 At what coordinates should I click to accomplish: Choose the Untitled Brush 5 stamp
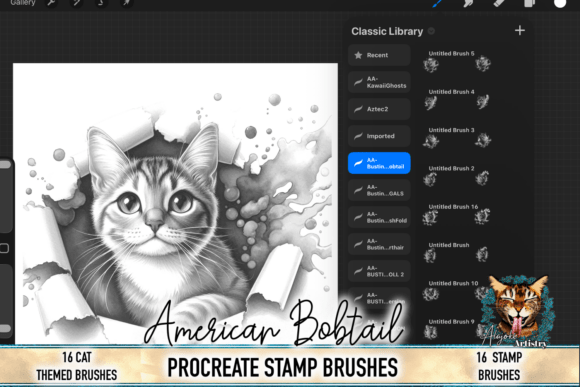(457, 61)
